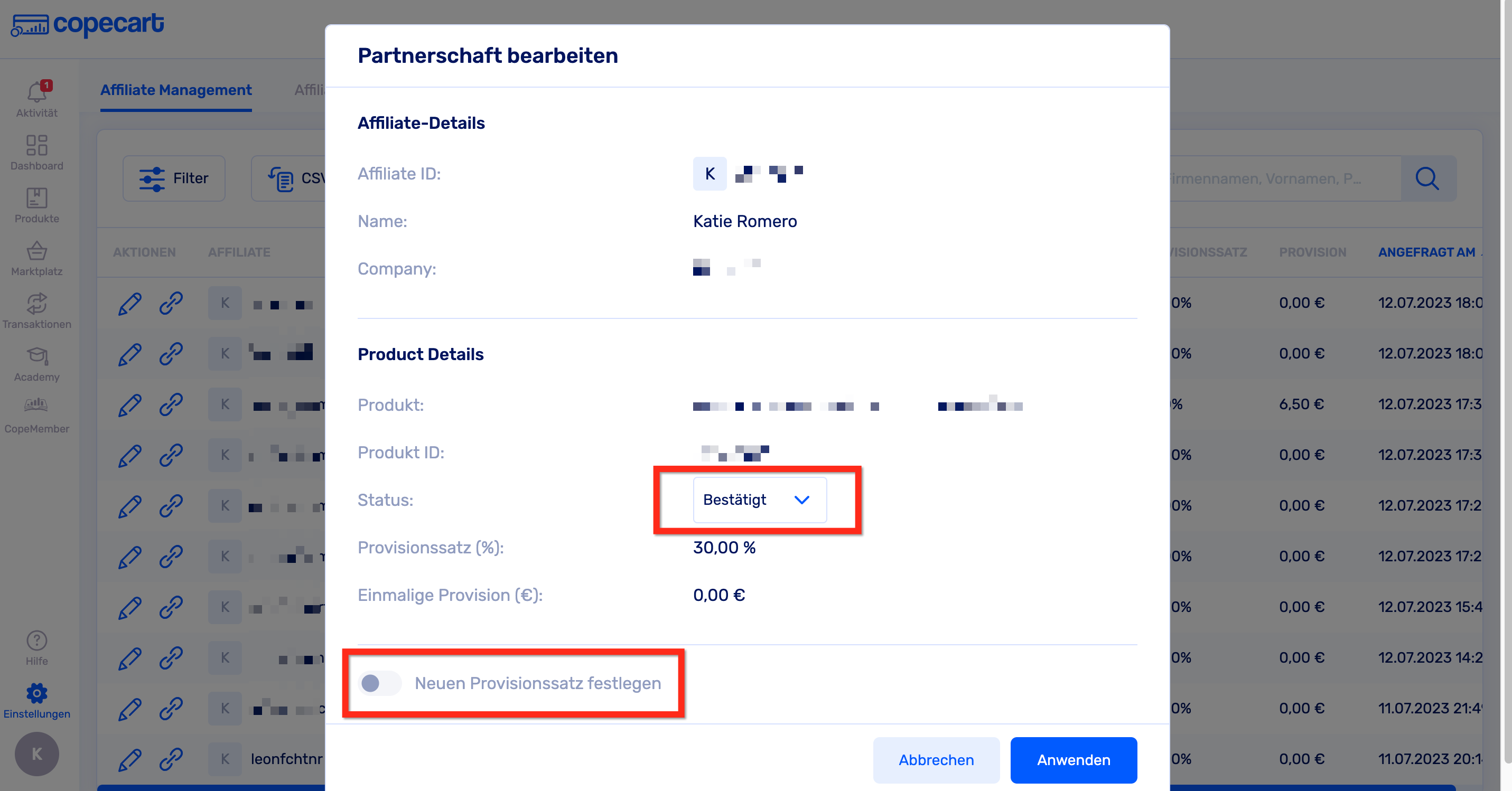Open the Filter options button
Viewport: 1512px width, 791px height.
click(174, 178)
